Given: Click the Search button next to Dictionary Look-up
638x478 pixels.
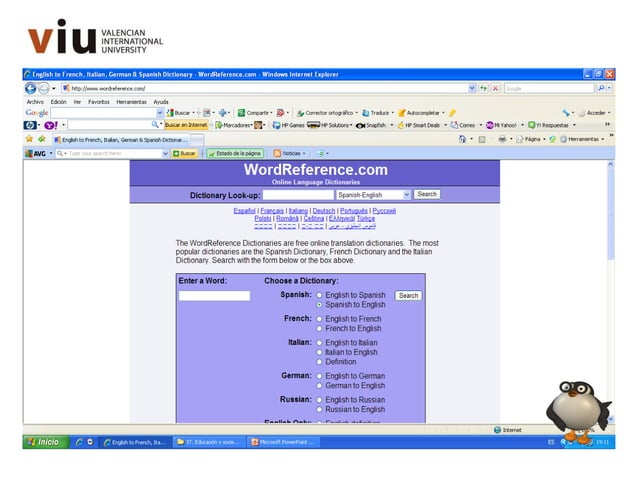Looking at the screenshot, I should coord(426,194).
